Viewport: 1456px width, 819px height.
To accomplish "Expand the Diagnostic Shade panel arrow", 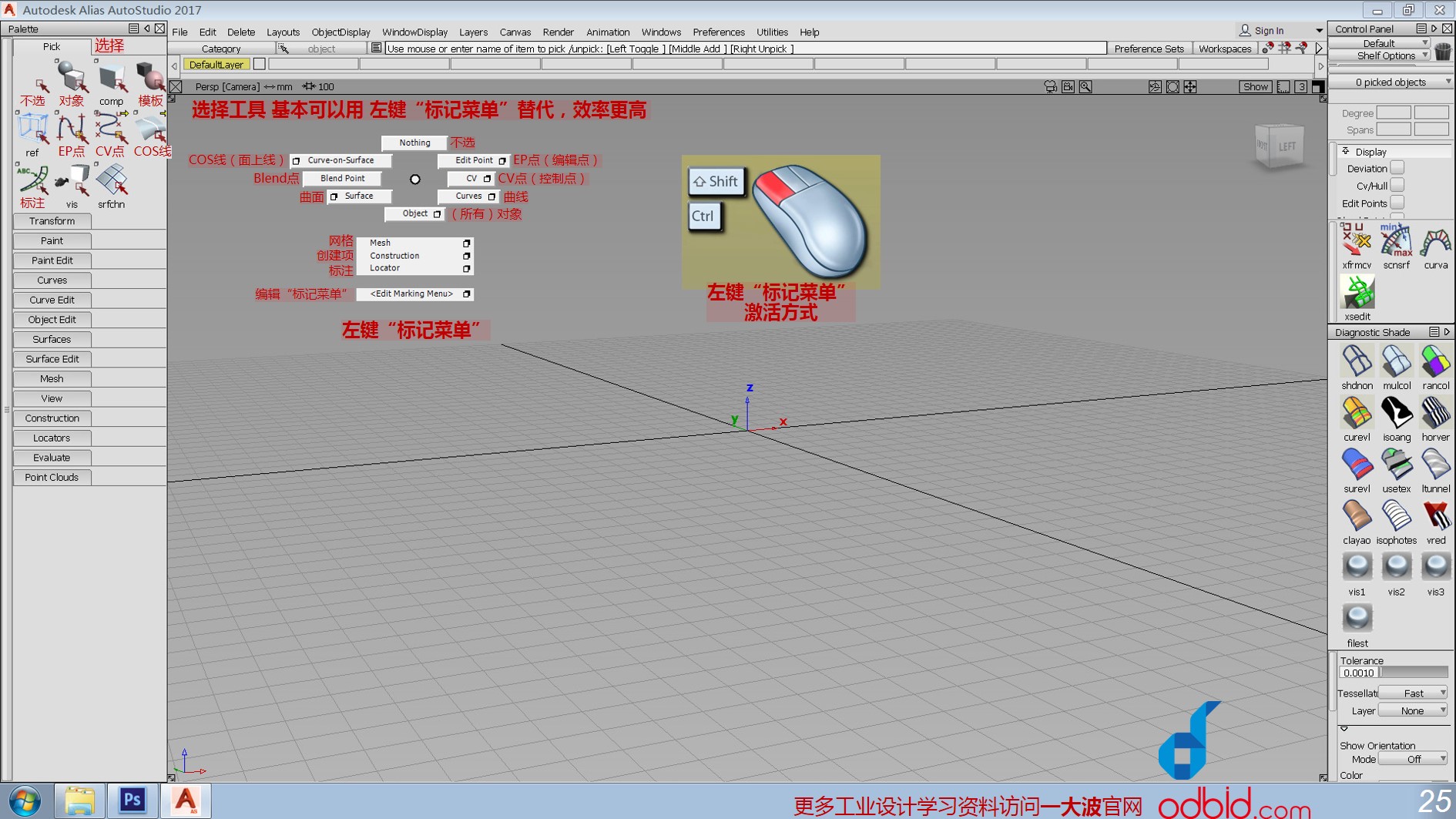I will click(x=1447, y=332).
